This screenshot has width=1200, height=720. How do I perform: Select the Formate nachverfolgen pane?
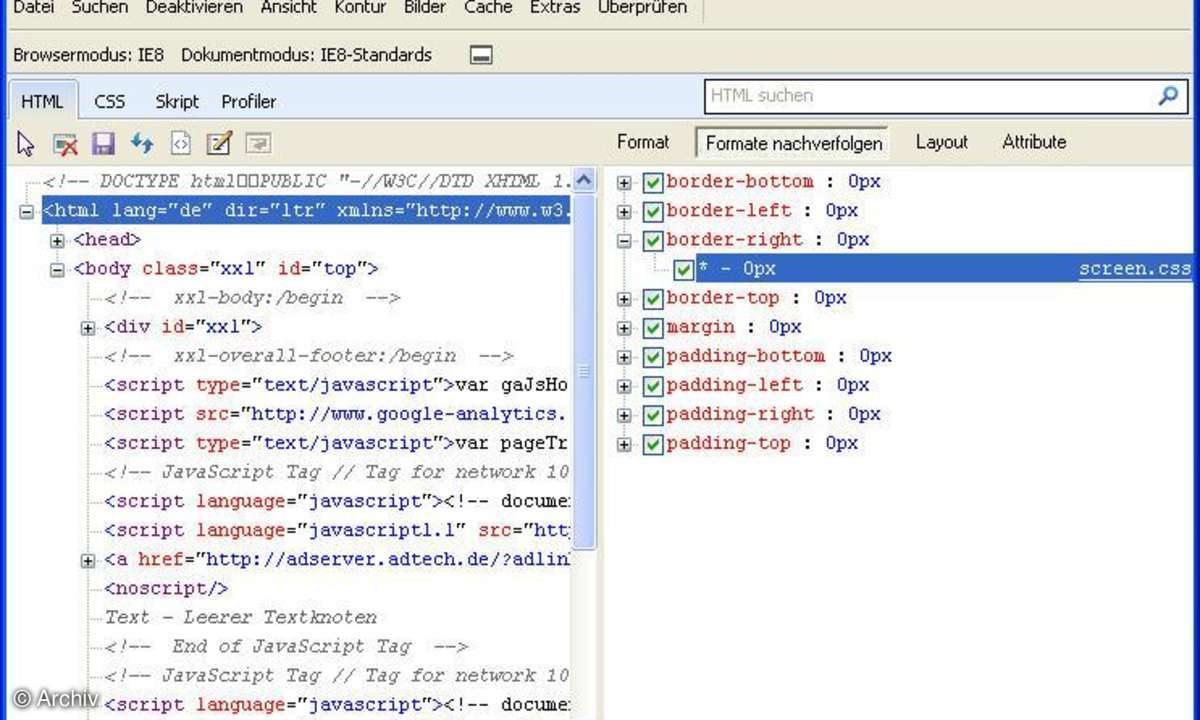tap(794, 143)
